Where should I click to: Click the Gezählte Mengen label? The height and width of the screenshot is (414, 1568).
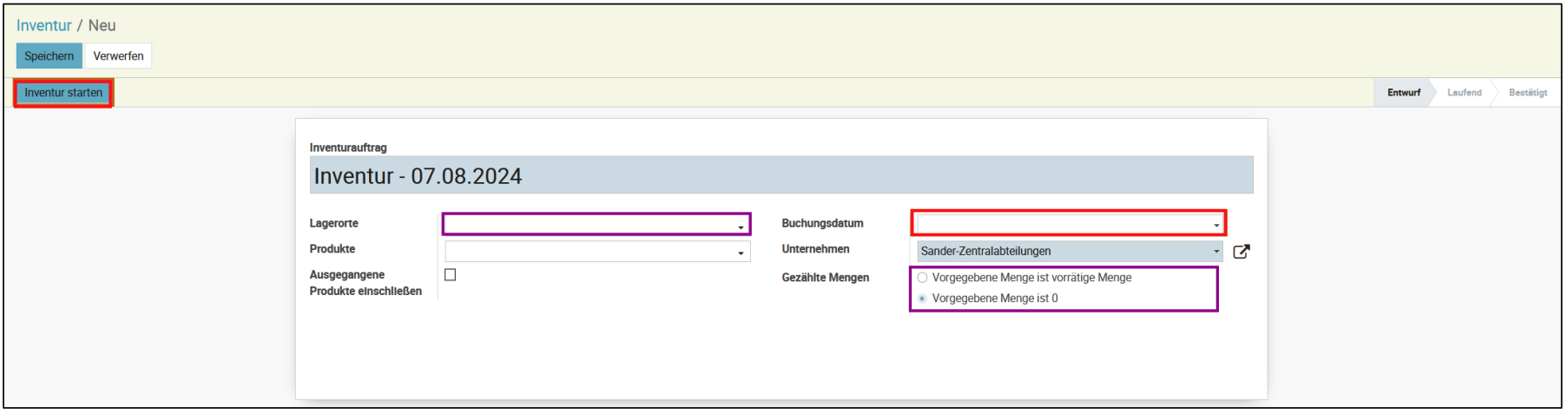(x=825, y=278)
